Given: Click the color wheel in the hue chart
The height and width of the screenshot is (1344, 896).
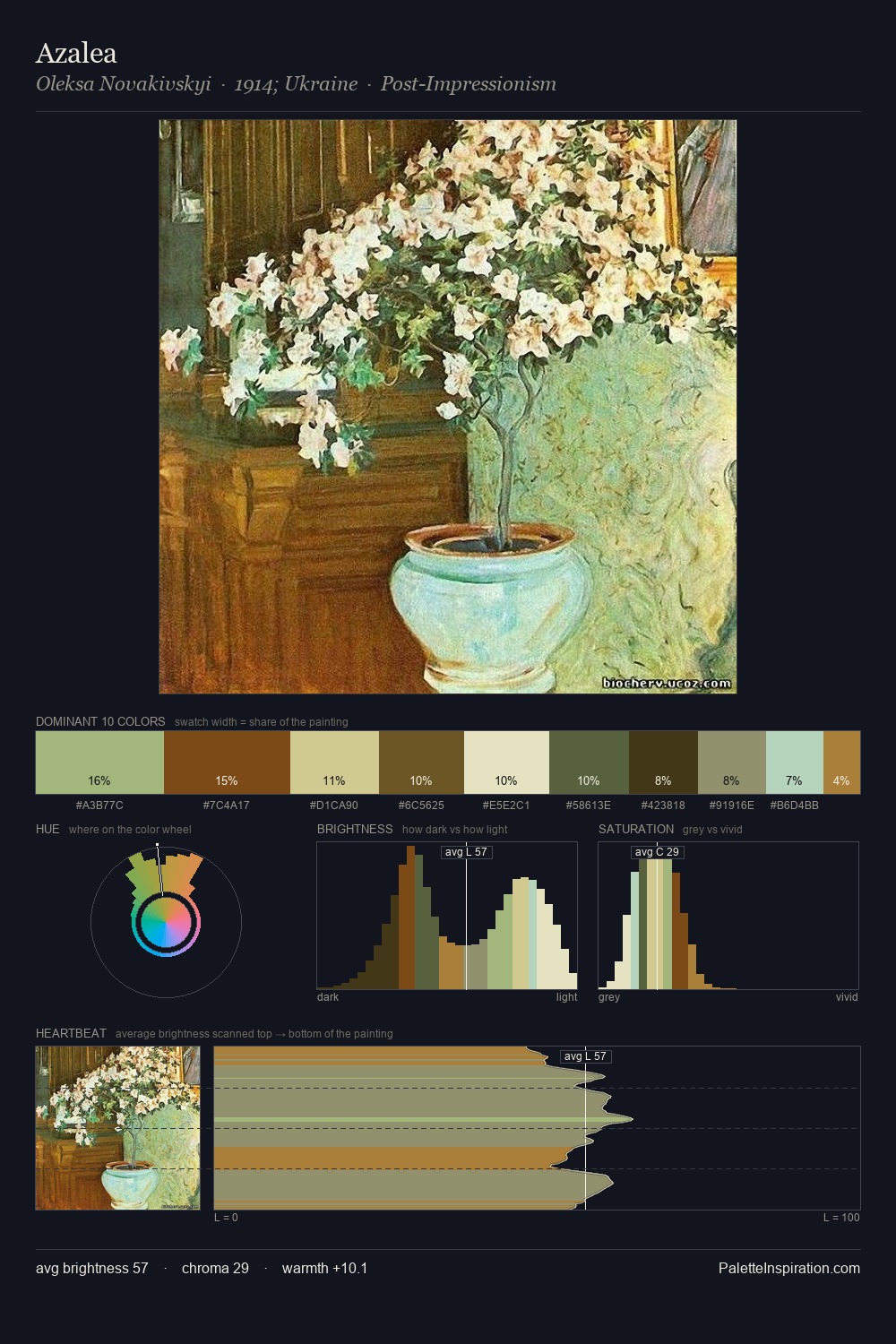Looking at the screenshot, I should point(166,923).
